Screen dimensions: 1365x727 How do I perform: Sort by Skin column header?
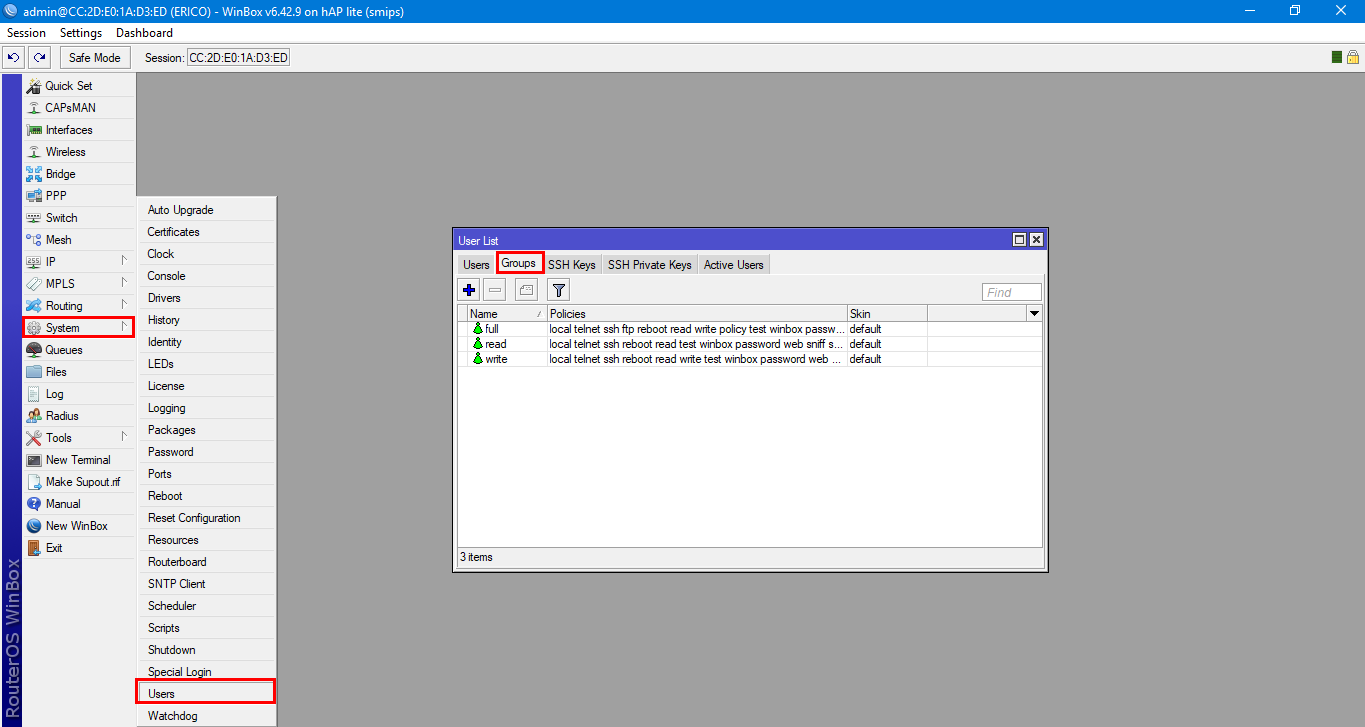(887, 314)
